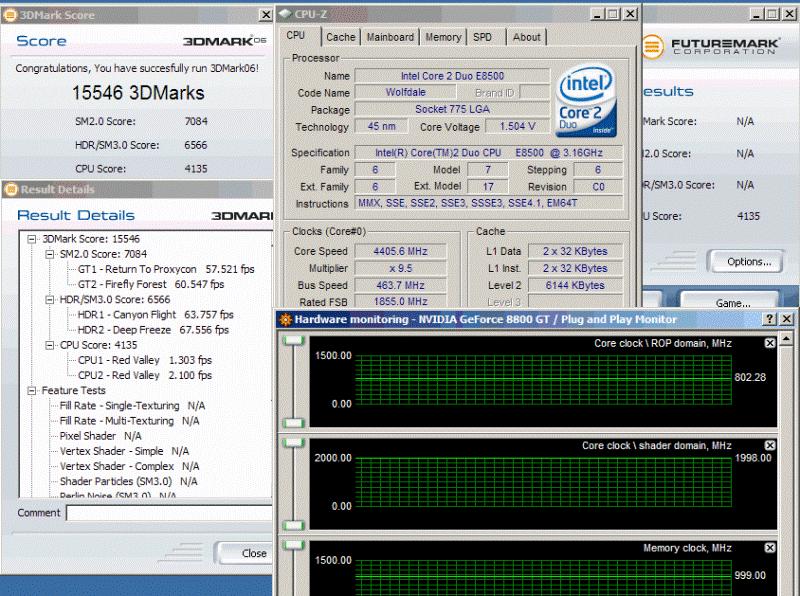Click top slider handle of shader domain graph
Viewport: 800px width, 596px height.
click(294, 442)
